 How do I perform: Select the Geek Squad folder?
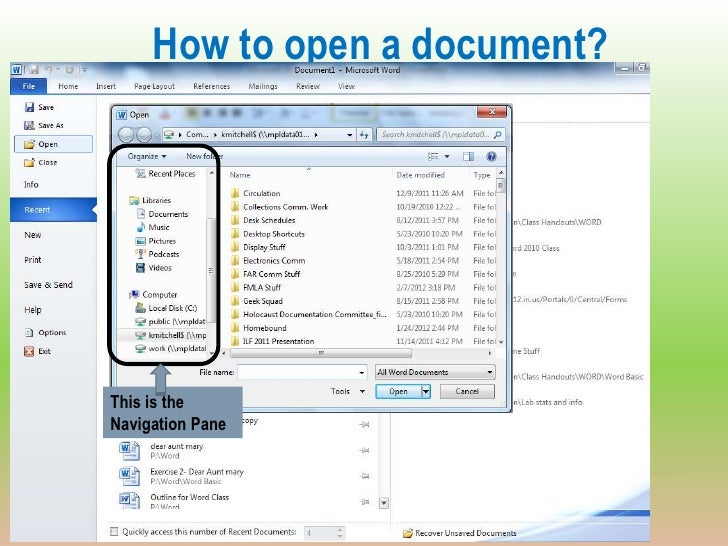coord(256,301)
